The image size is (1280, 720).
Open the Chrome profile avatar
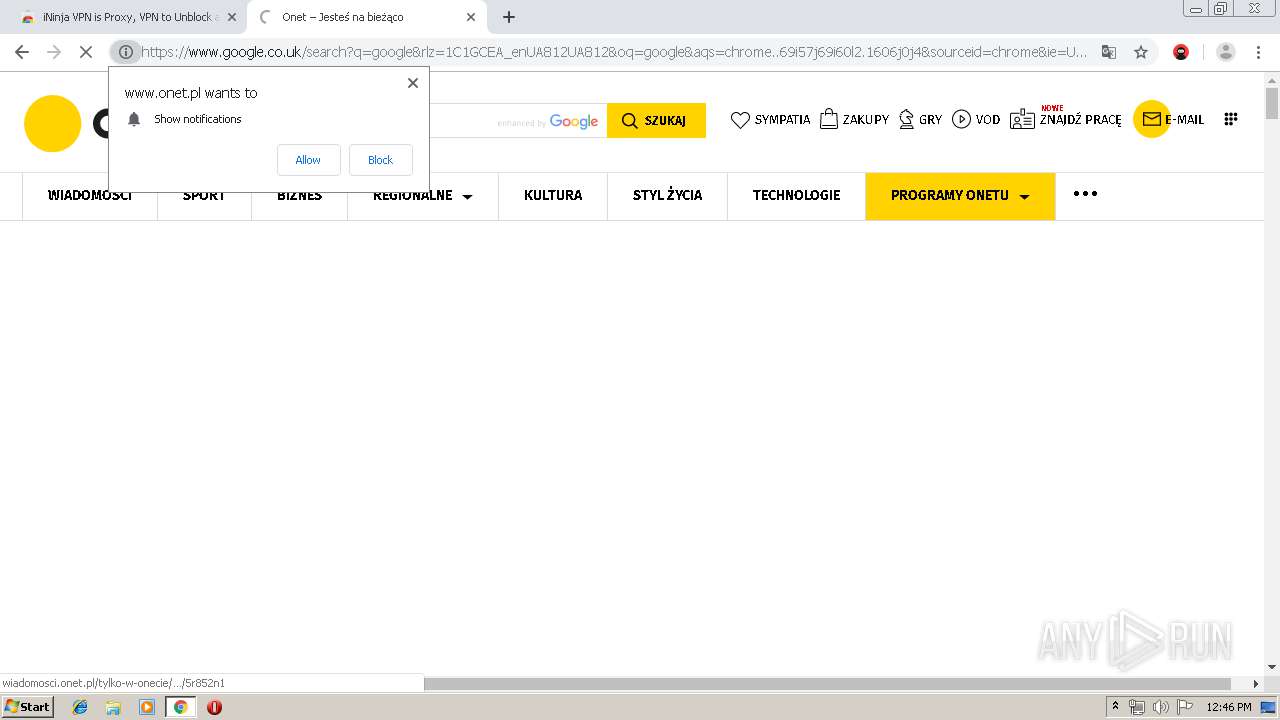[1226, 52]
